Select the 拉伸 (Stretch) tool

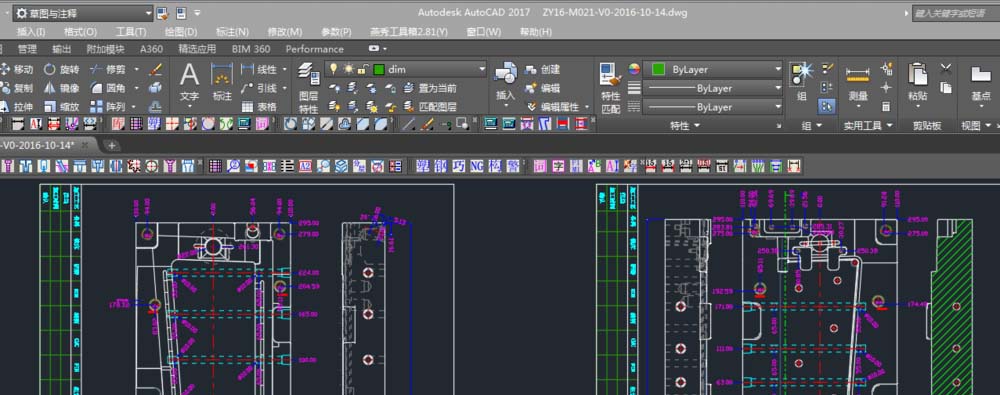(17, 107)
